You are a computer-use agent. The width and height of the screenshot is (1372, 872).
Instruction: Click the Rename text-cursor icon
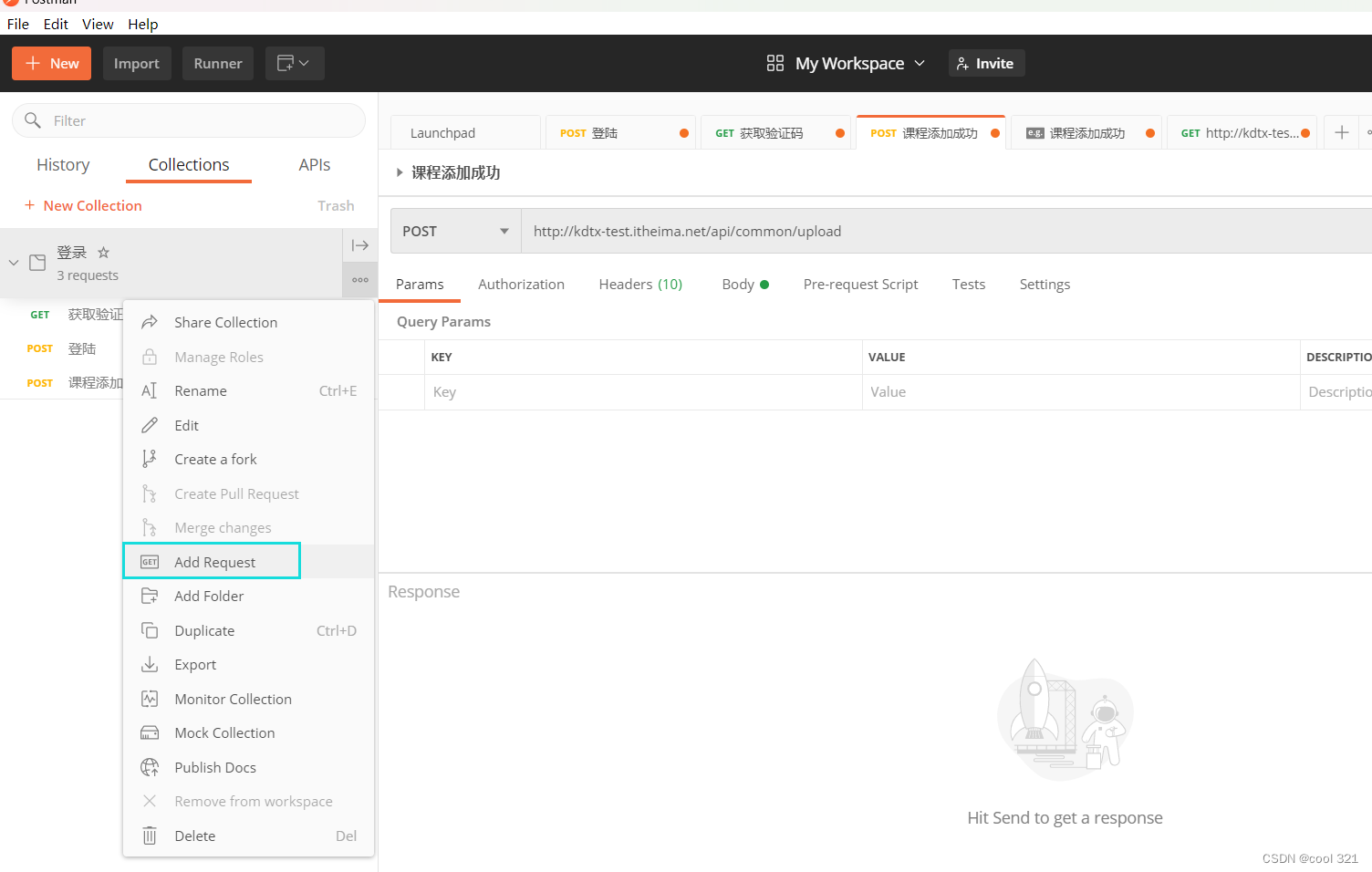click(150, 390)
